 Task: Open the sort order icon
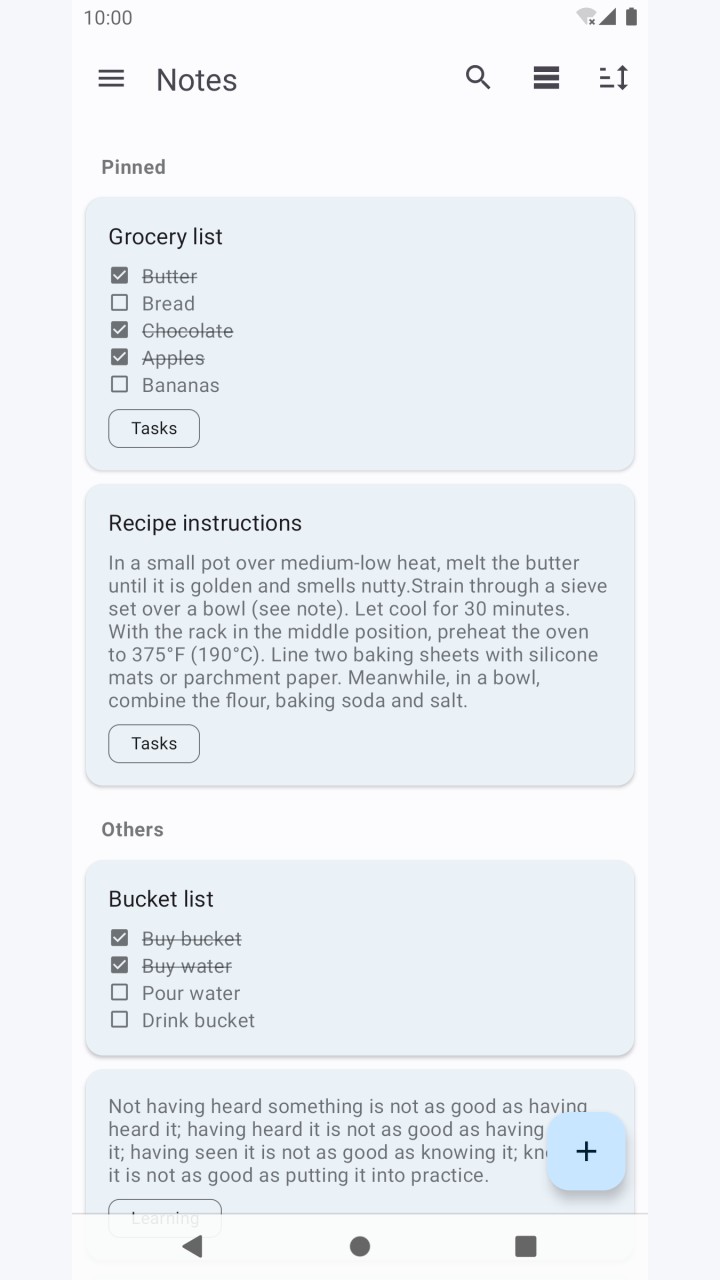pos(614,78)
